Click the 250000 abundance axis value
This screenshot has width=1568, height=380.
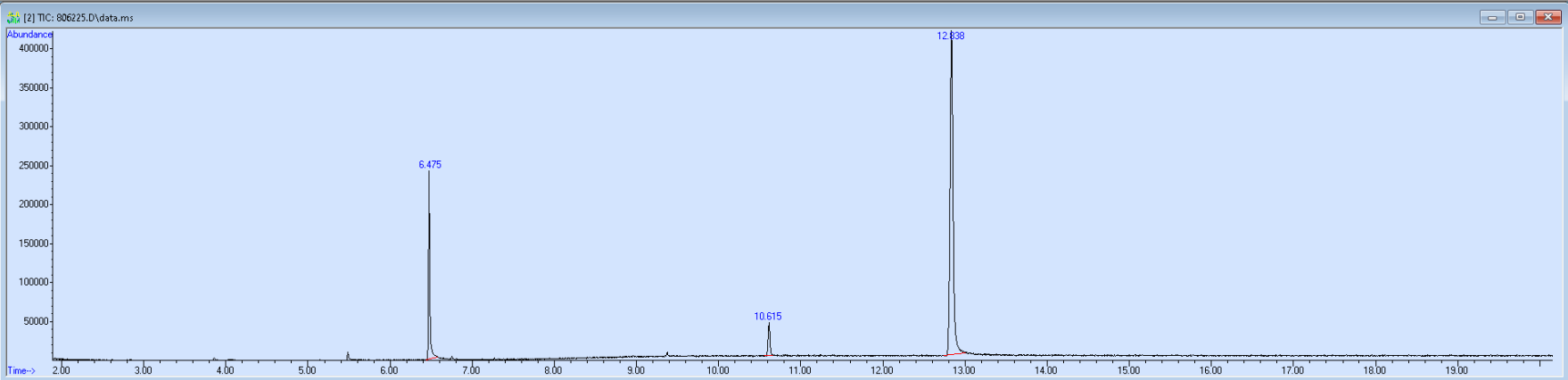34,165
